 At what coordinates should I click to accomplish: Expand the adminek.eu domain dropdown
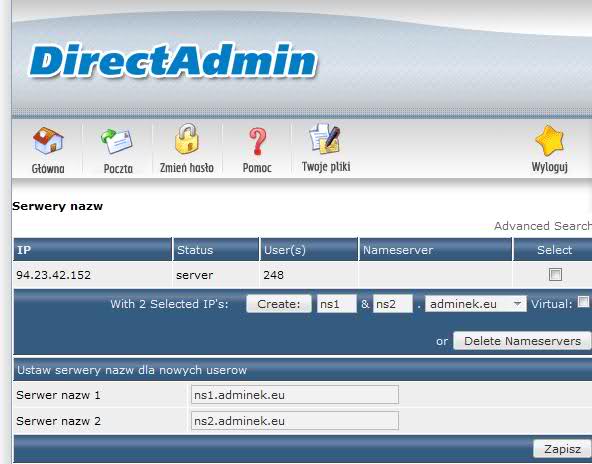click(x=476, y=304)
